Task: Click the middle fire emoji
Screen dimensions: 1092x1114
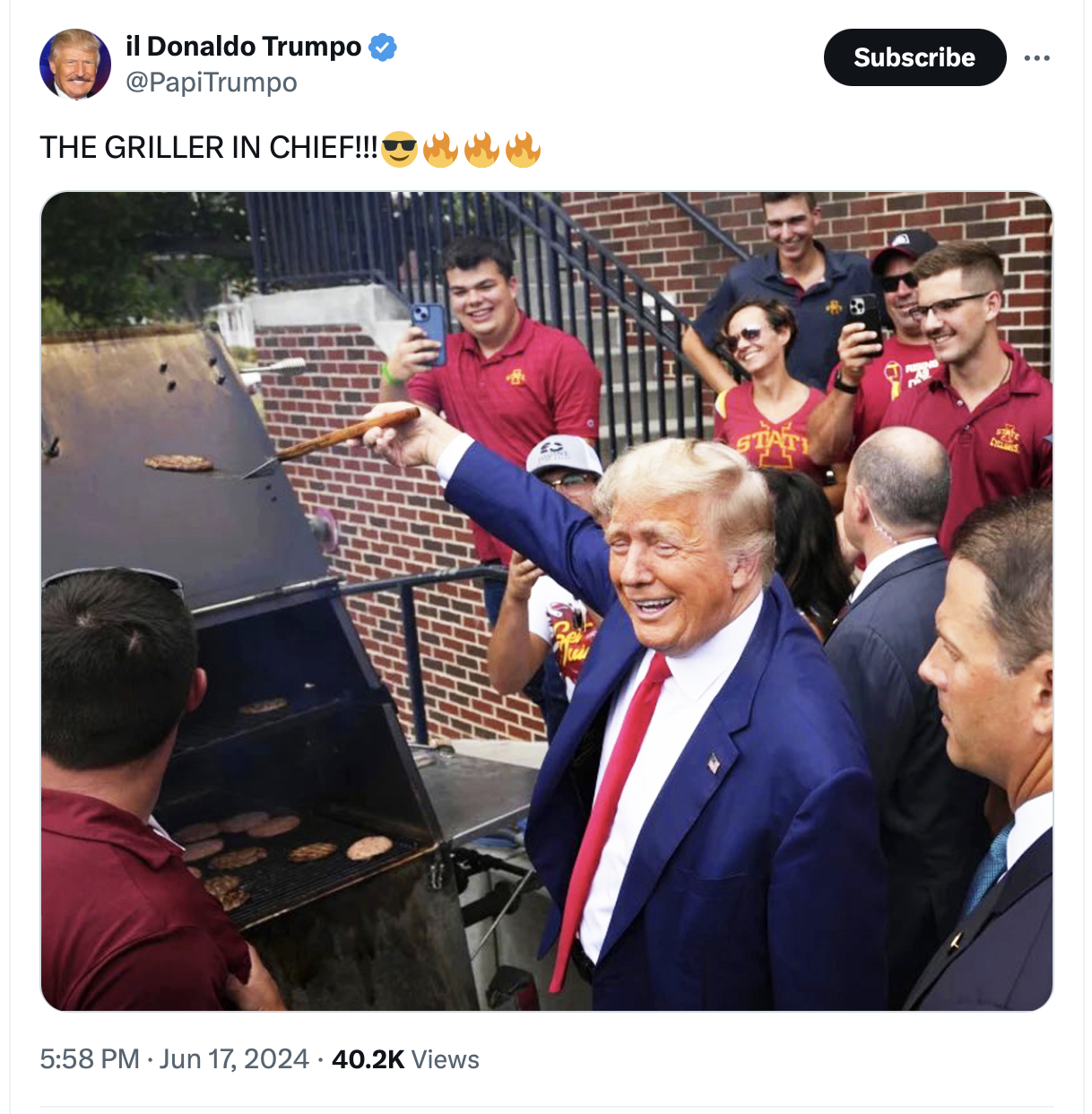Action: click(x=481, y=149)
